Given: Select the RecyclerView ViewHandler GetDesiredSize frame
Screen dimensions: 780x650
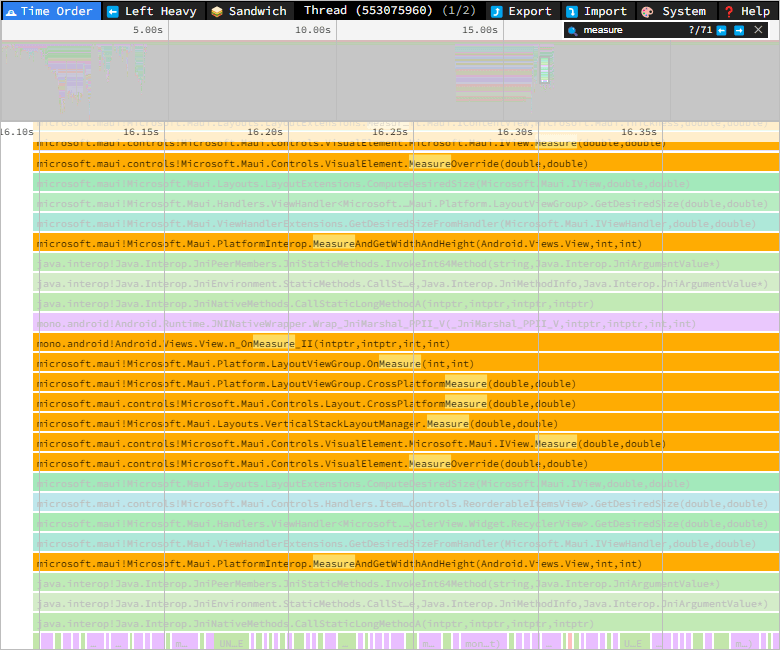Looking at the screenshot, I should point(406,524).
